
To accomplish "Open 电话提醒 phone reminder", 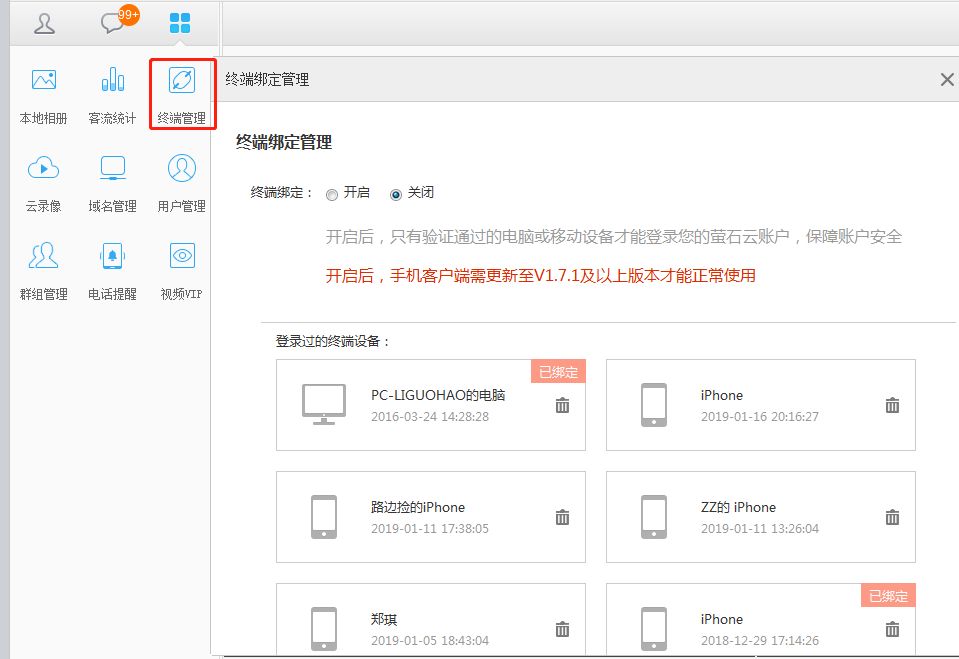I will (112, 257).
